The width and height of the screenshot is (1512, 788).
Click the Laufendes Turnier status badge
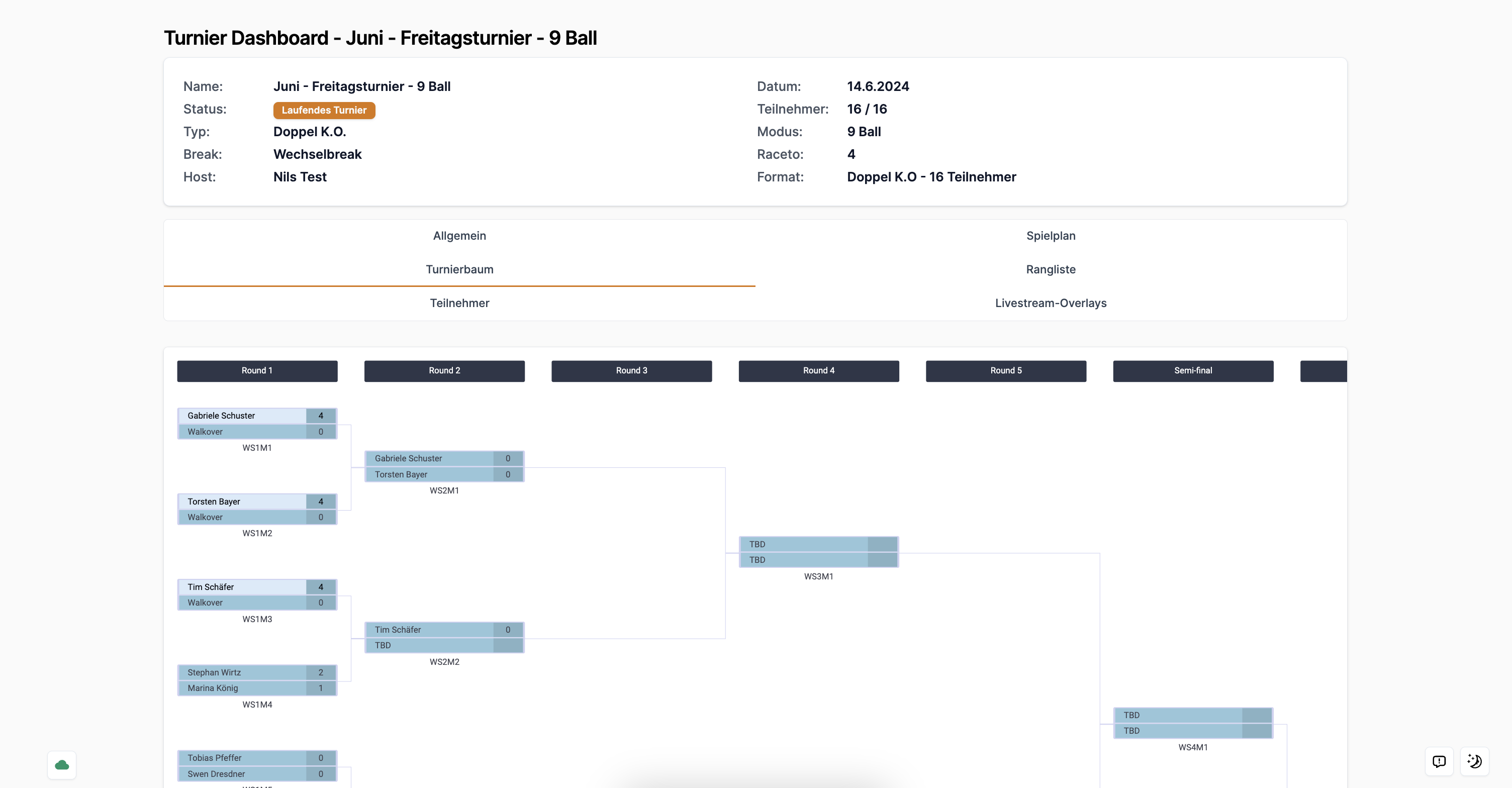tap(323, 110)
